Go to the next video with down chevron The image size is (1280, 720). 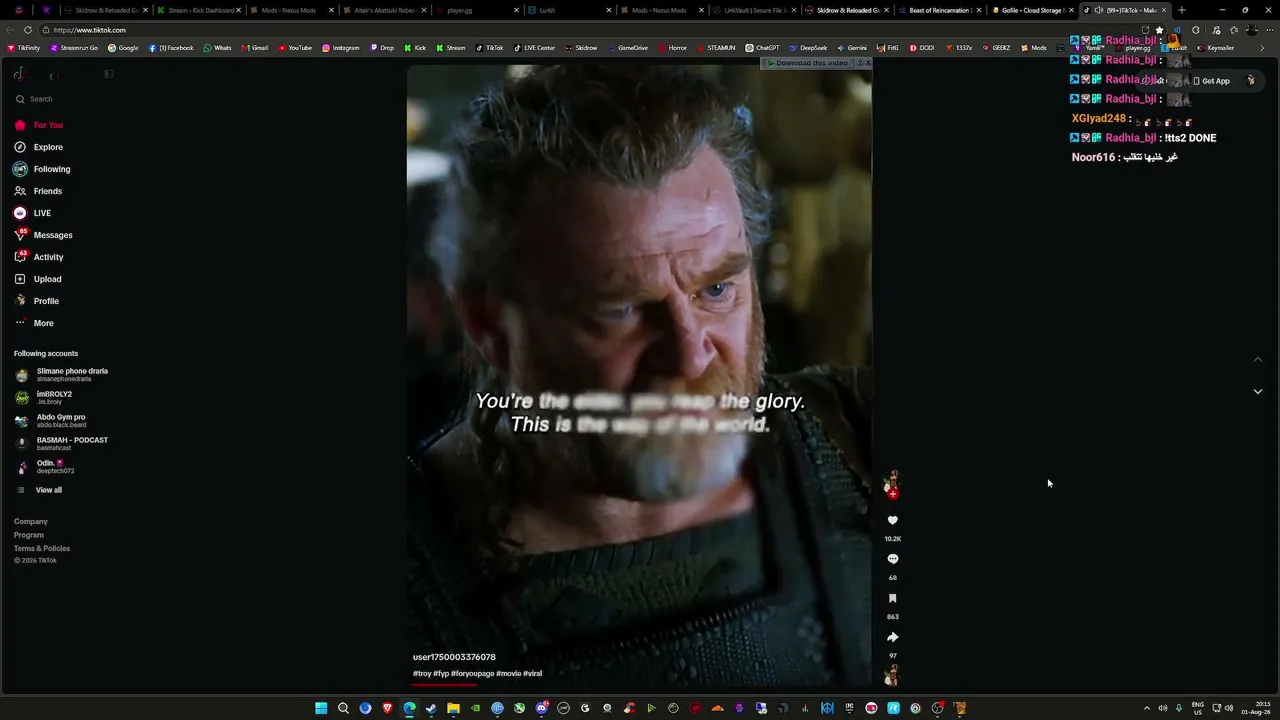[1258, 391]
